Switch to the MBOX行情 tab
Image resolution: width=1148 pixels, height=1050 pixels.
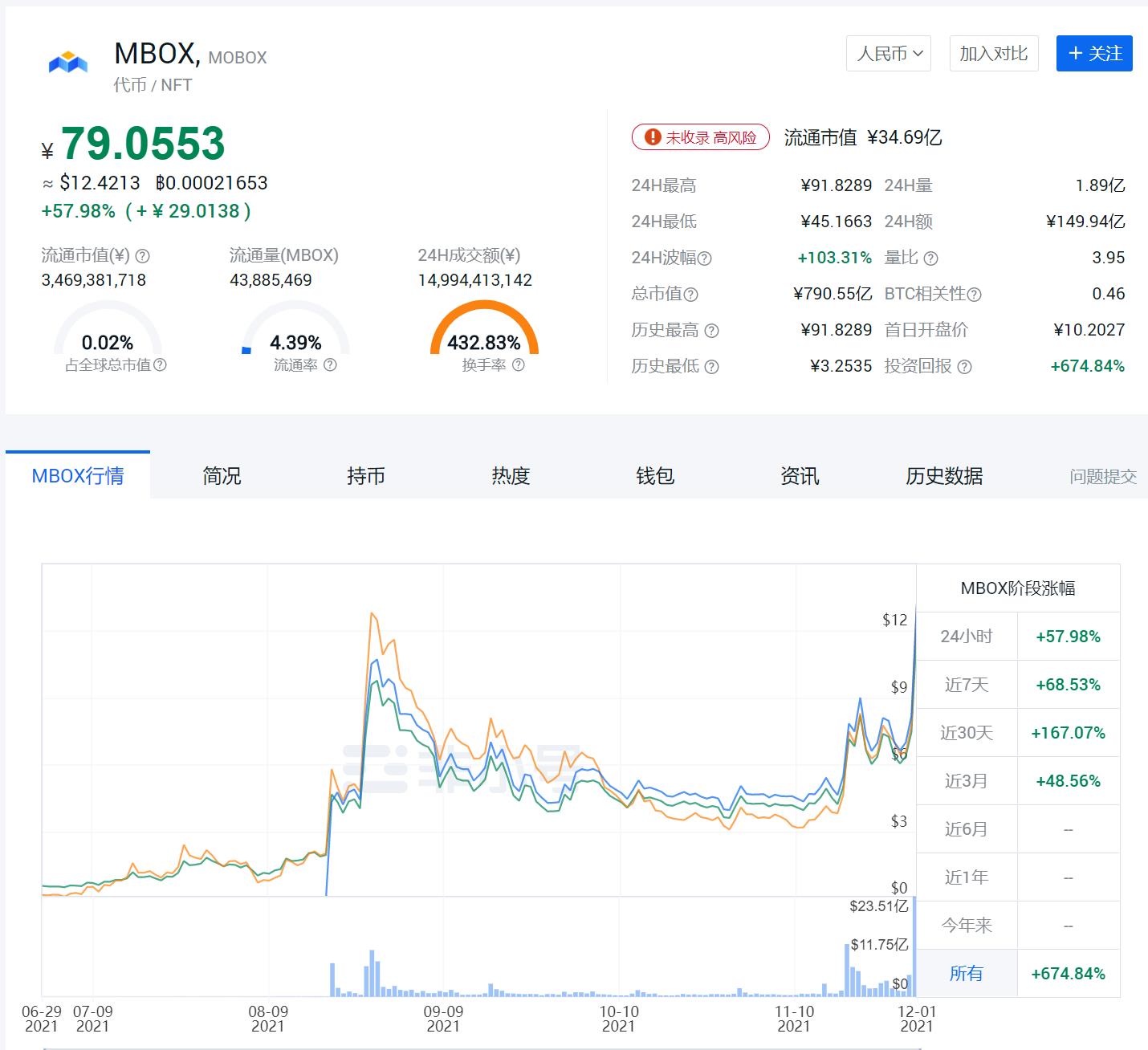[x=78, y=475]
